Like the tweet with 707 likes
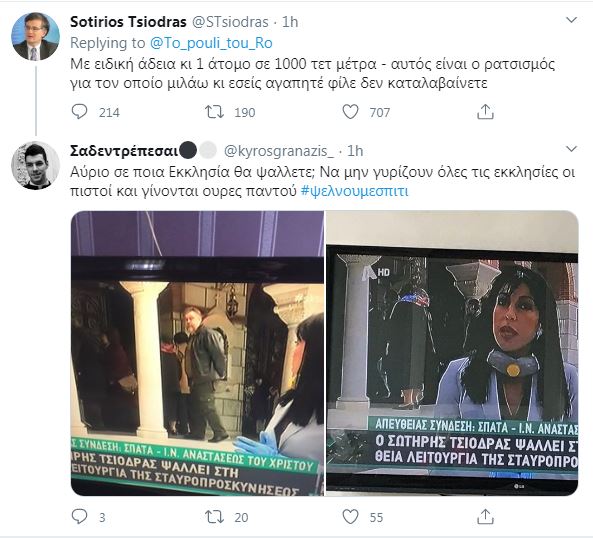 pos(350,112)
